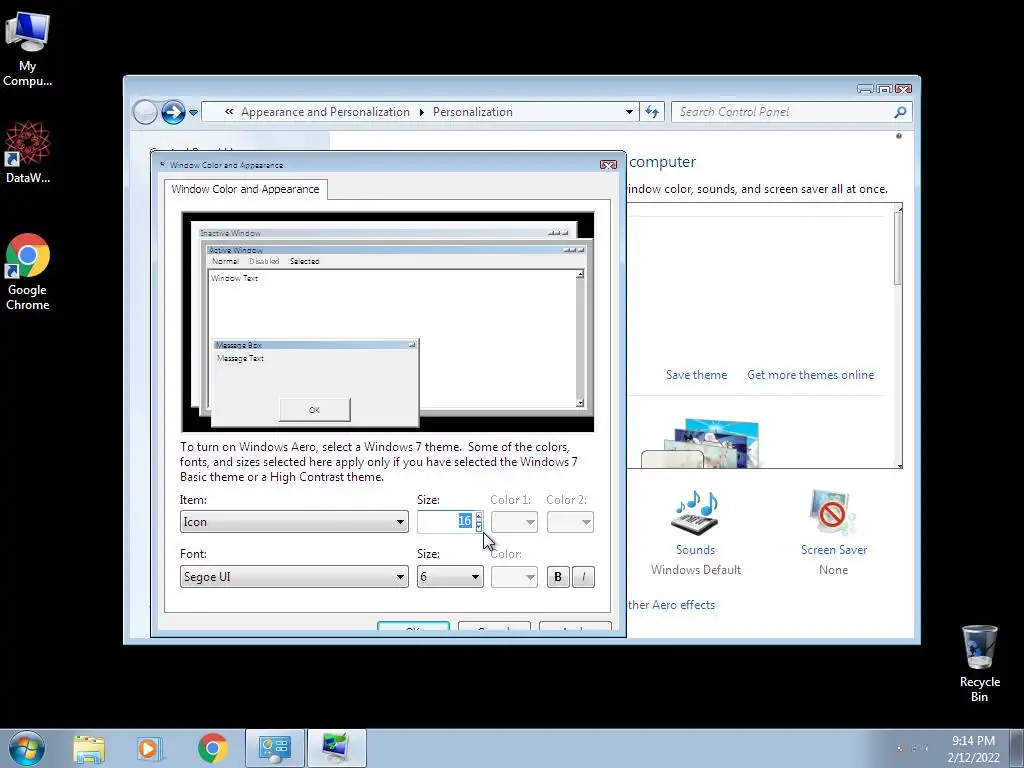Click the Screen Saver link label

tap(834, 550)
